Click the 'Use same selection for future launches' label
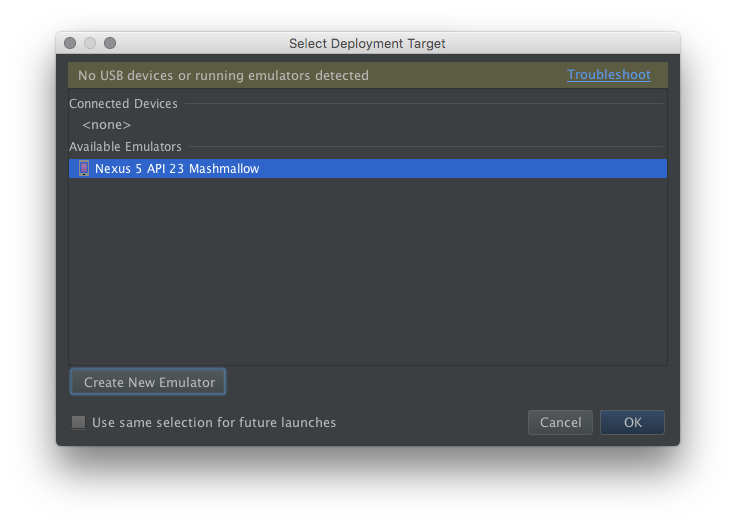Viewport: 736px width, 526px height. click(214, 422)
